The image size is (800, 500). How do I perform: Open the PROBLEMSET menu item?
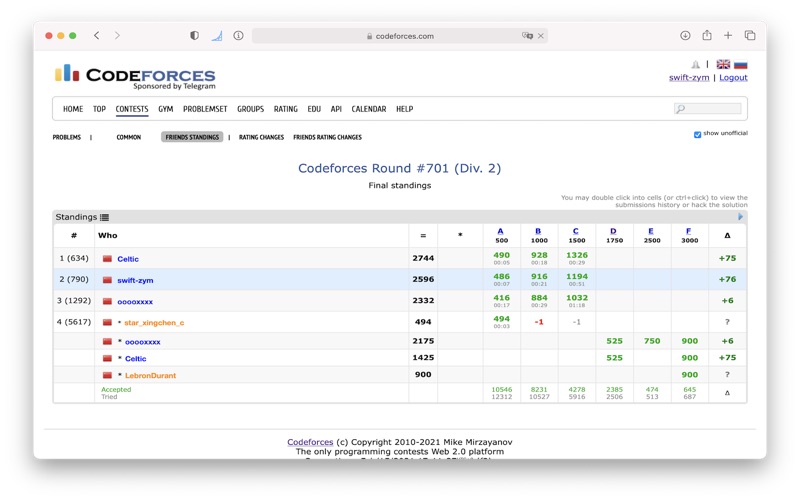coord(205,109)
